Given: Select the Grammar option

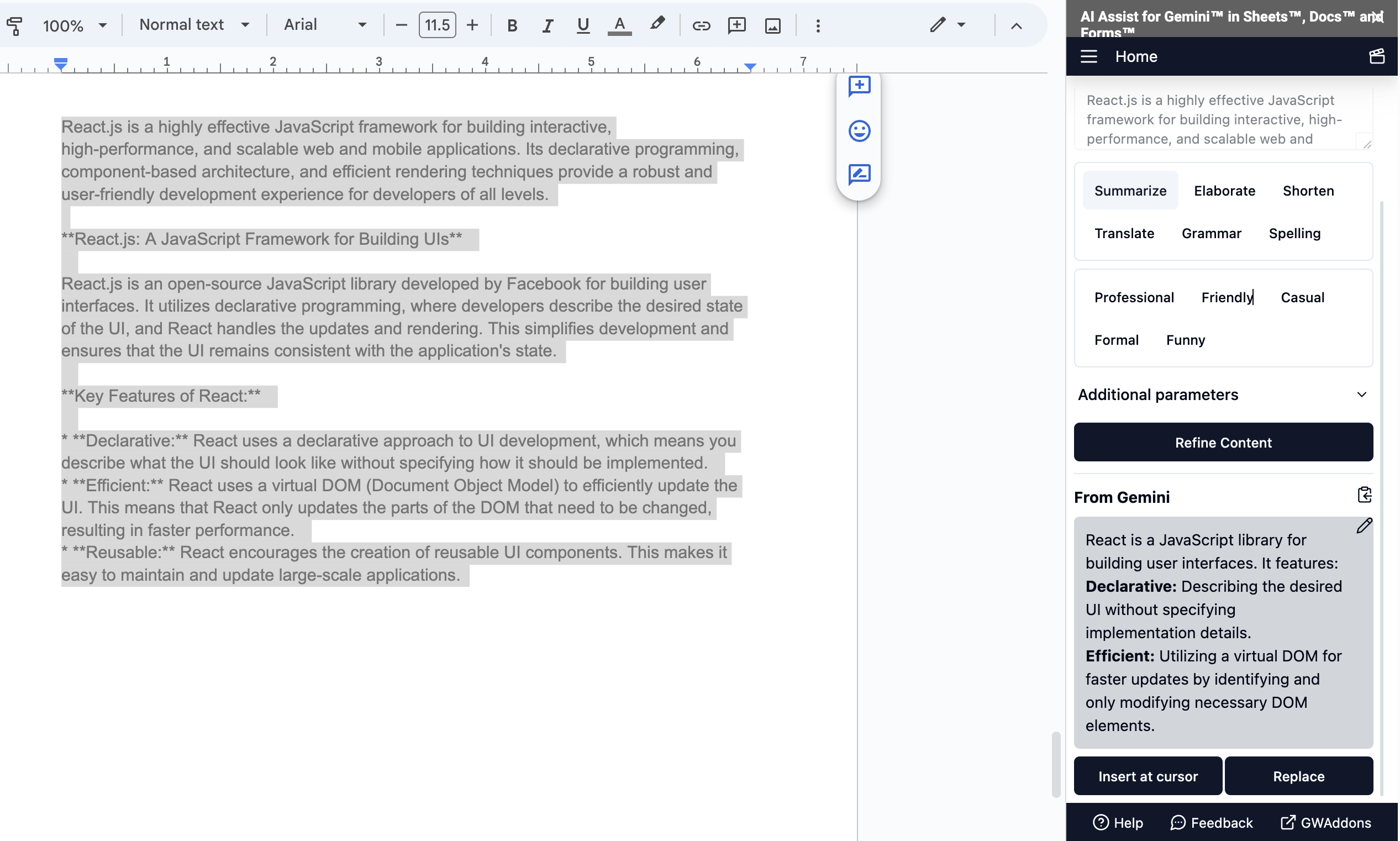Looking at the screenshot, I should [1210, 234].
